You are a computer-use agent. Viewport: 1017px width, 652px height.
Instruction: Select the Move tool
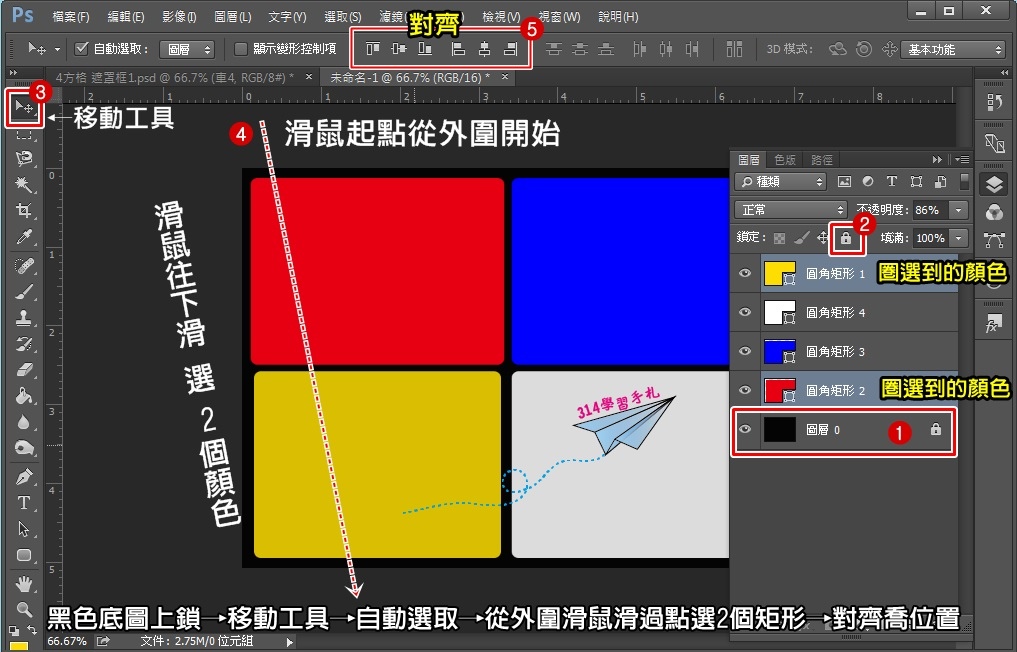tap(24, 107)
